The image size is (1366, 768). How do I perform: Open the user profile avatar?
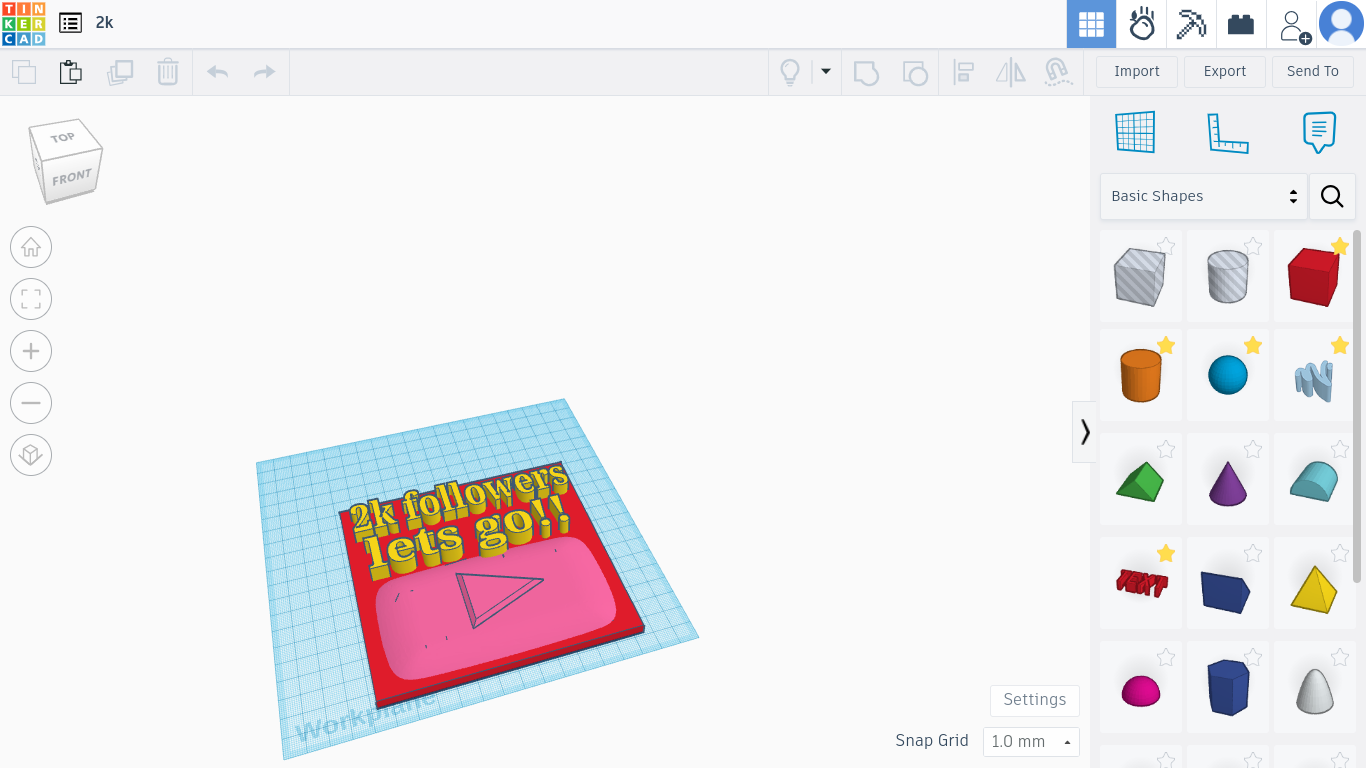1341,24
